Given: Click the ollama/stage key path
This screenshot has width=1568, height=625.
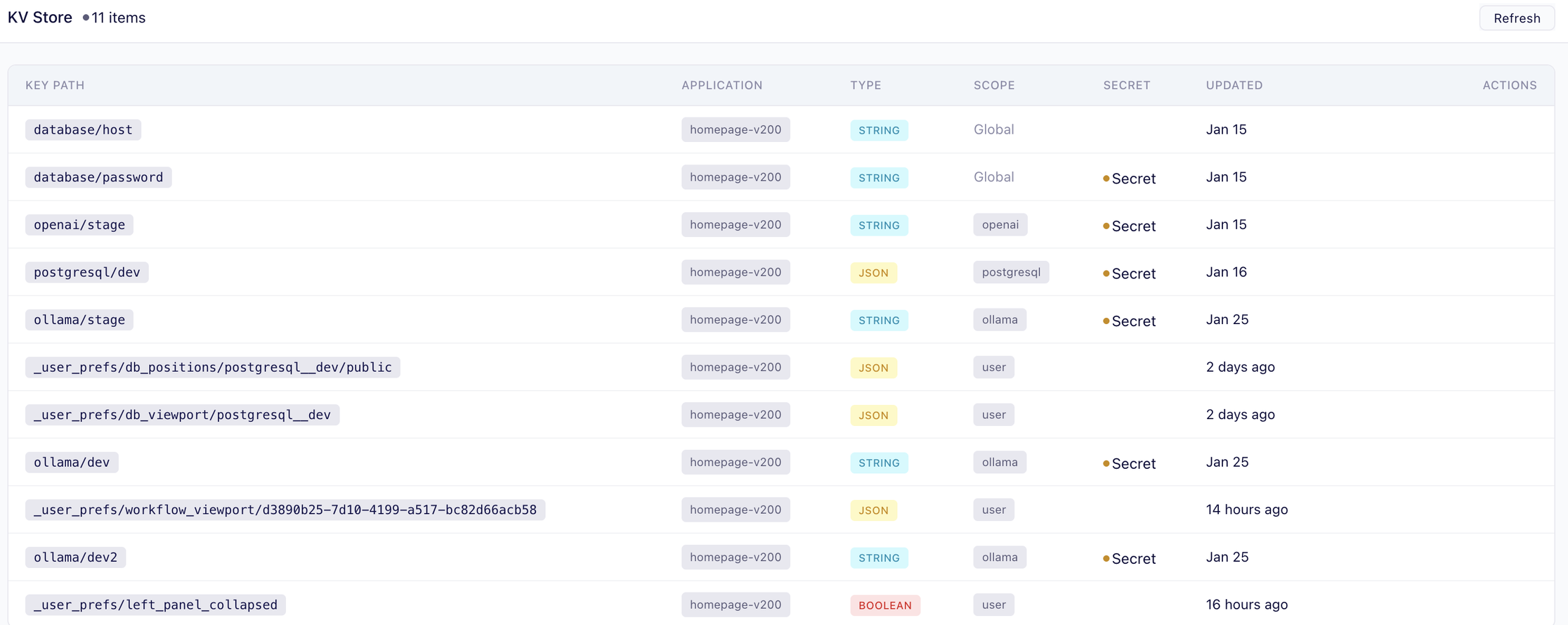Looking at the screenshot, I should [79, 320].
